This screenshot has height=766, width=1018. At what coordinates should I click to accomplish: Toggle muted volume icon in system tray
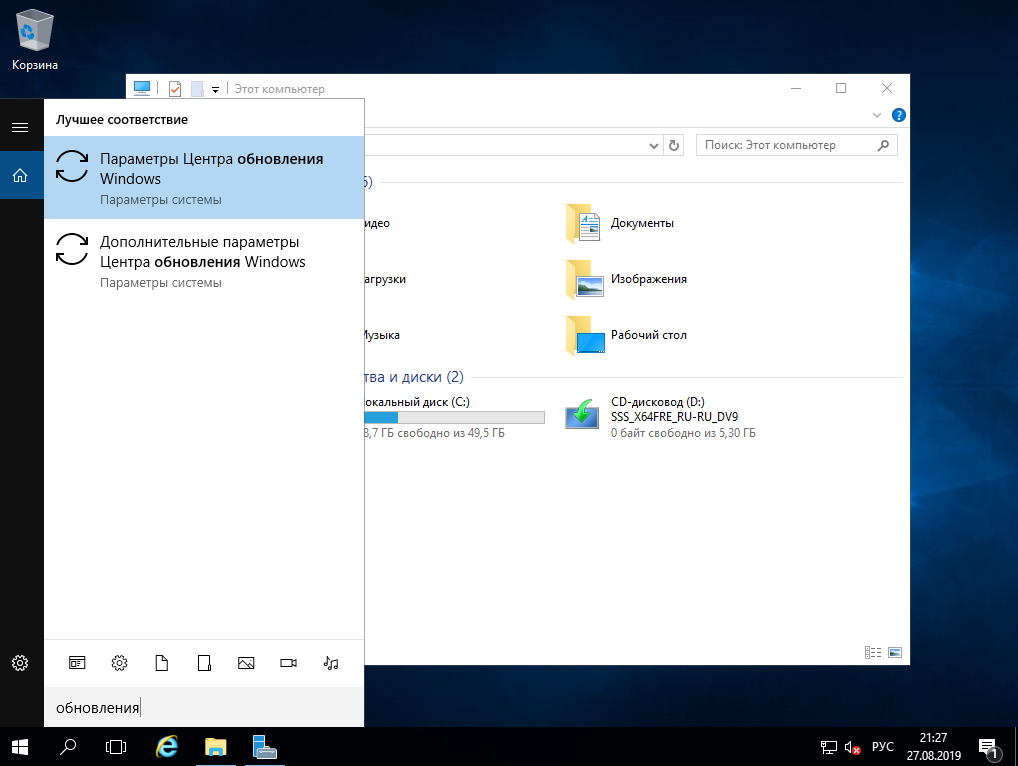click(853, 747)
